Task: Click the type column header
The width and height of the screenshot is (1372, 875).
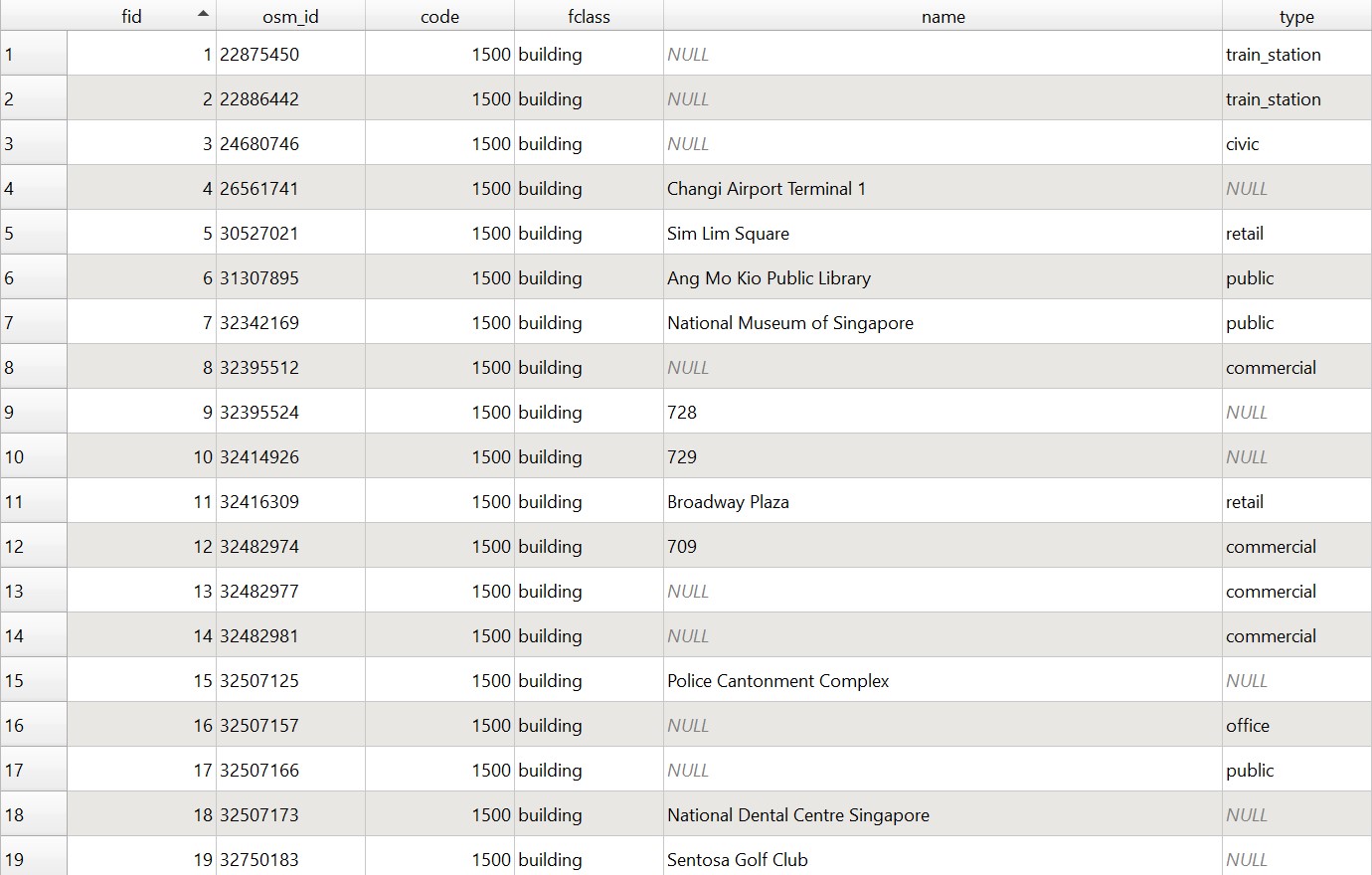Action: [1296, 16]
